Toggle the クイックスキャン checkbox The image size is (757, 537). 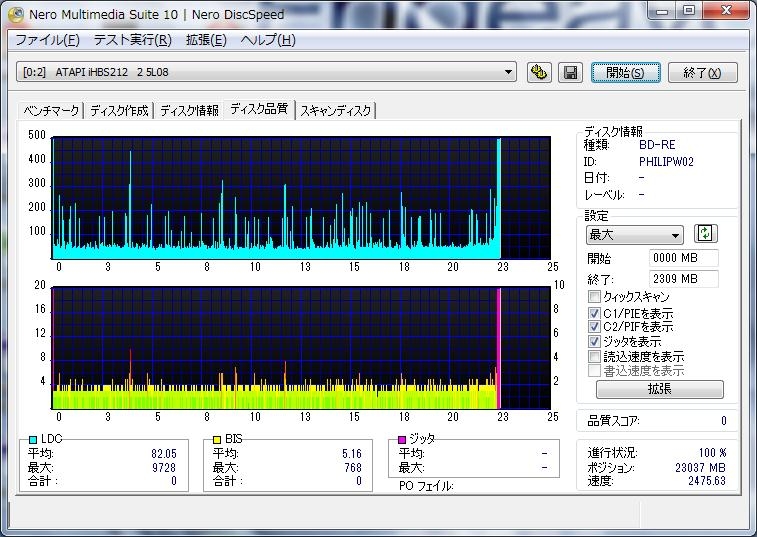(594, 296)
